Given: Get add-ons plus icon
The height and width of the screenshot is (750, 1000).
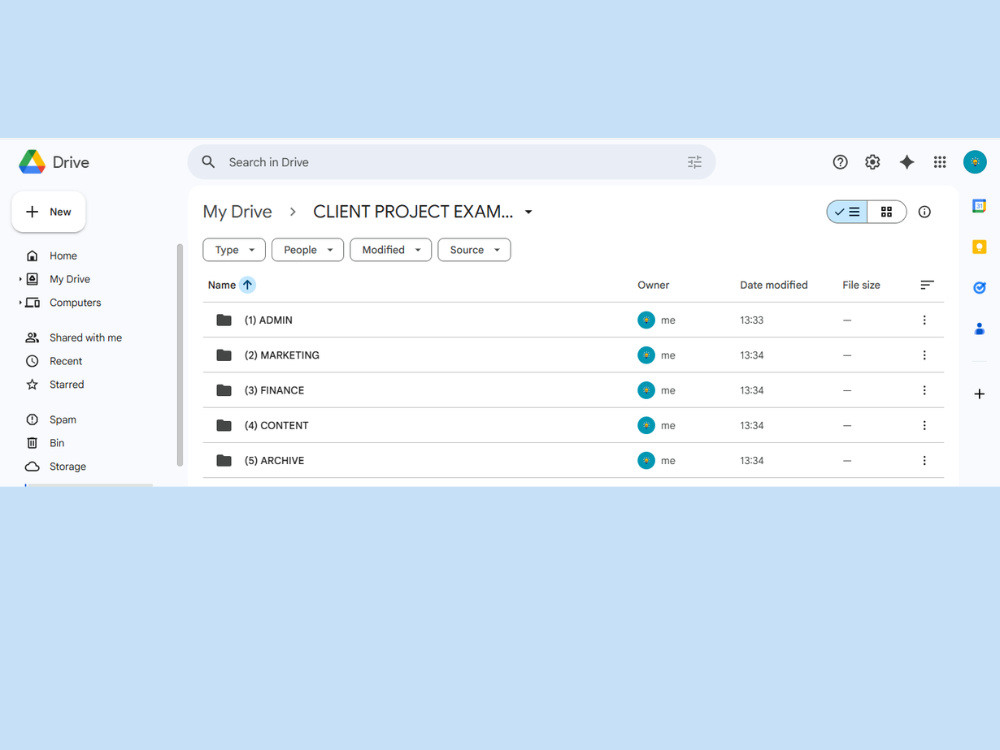Looking at the screenshot, I should 979,394.
